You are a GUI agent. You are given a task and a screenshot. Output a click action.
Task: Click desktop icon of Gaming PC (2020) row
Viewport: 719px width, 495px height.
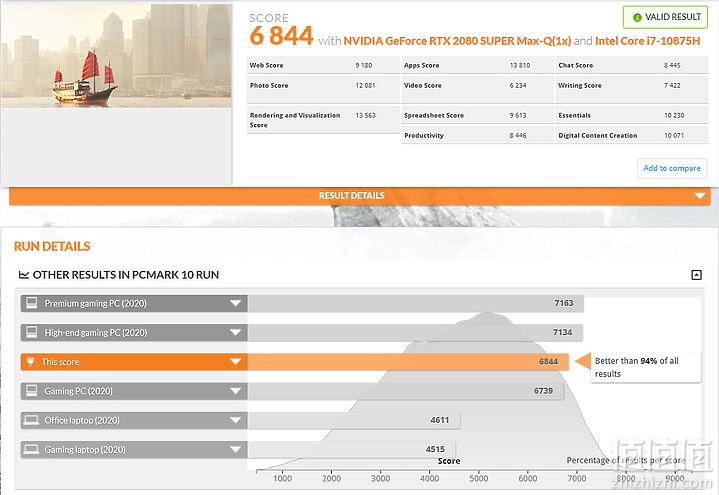[32, 391]
